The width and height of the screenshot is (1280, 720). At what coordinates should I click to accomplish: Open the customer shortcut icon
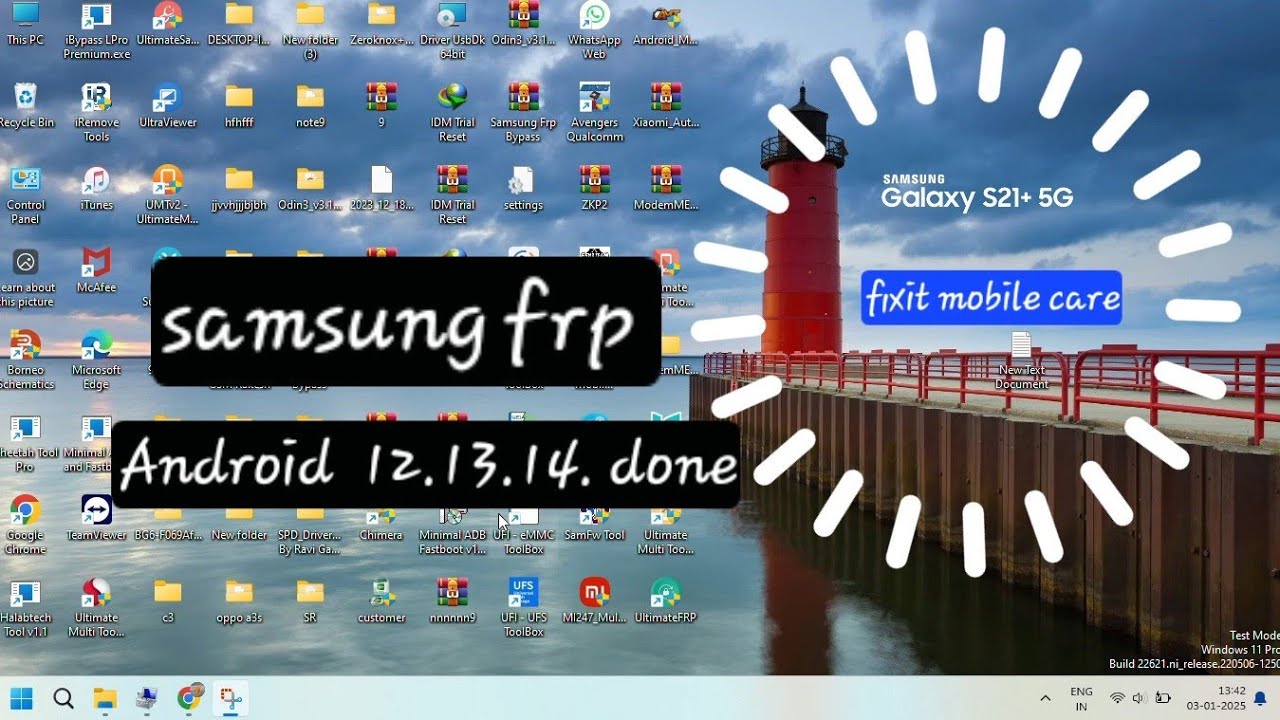pyautogui.click(x=381, y=601)
